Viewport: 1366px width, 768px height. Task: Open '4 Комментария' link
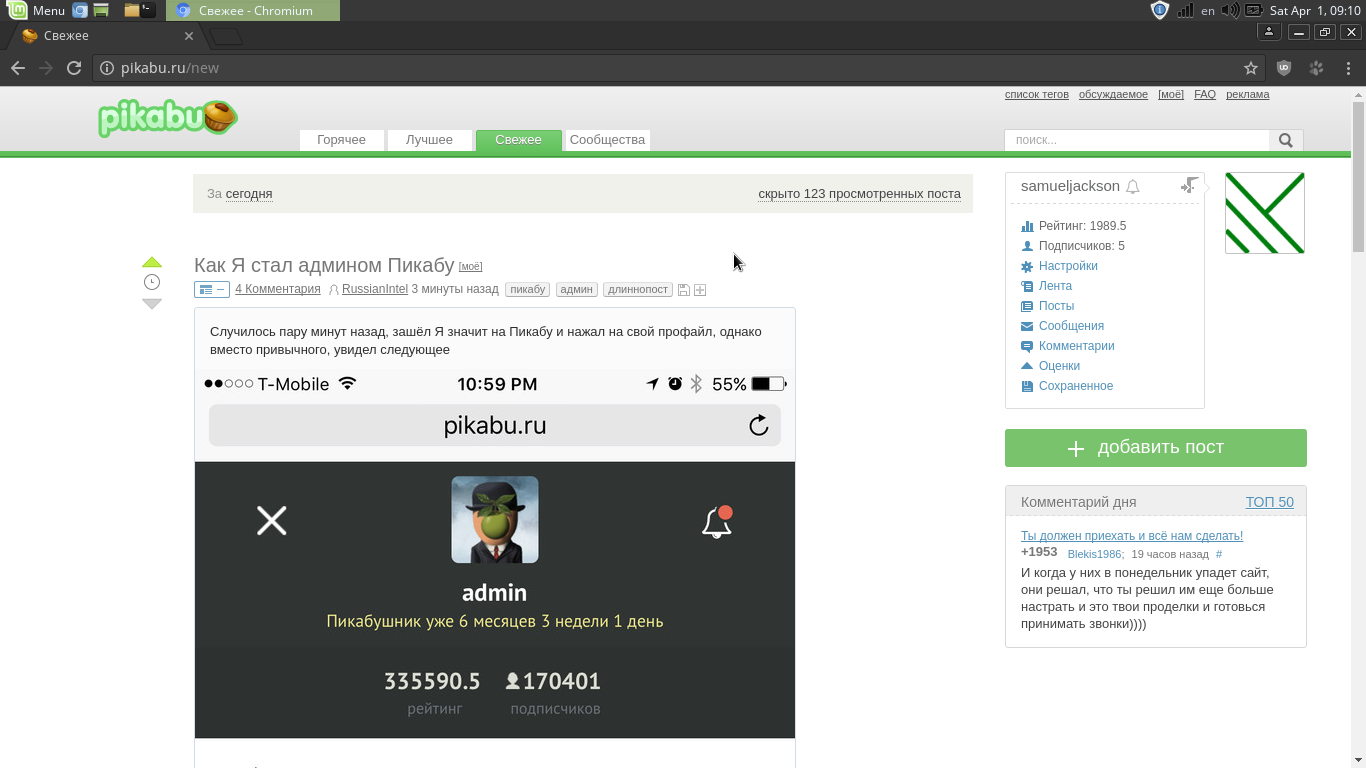[x=278, y=290]
